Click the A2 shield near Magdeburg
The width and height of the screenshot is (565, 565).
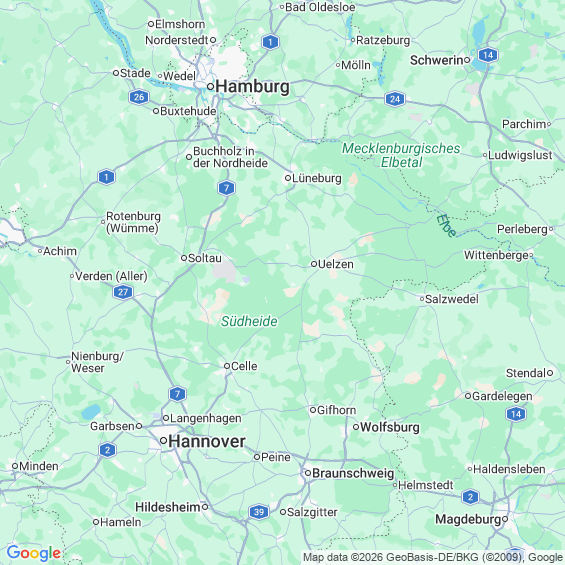(x=470, y=497)
